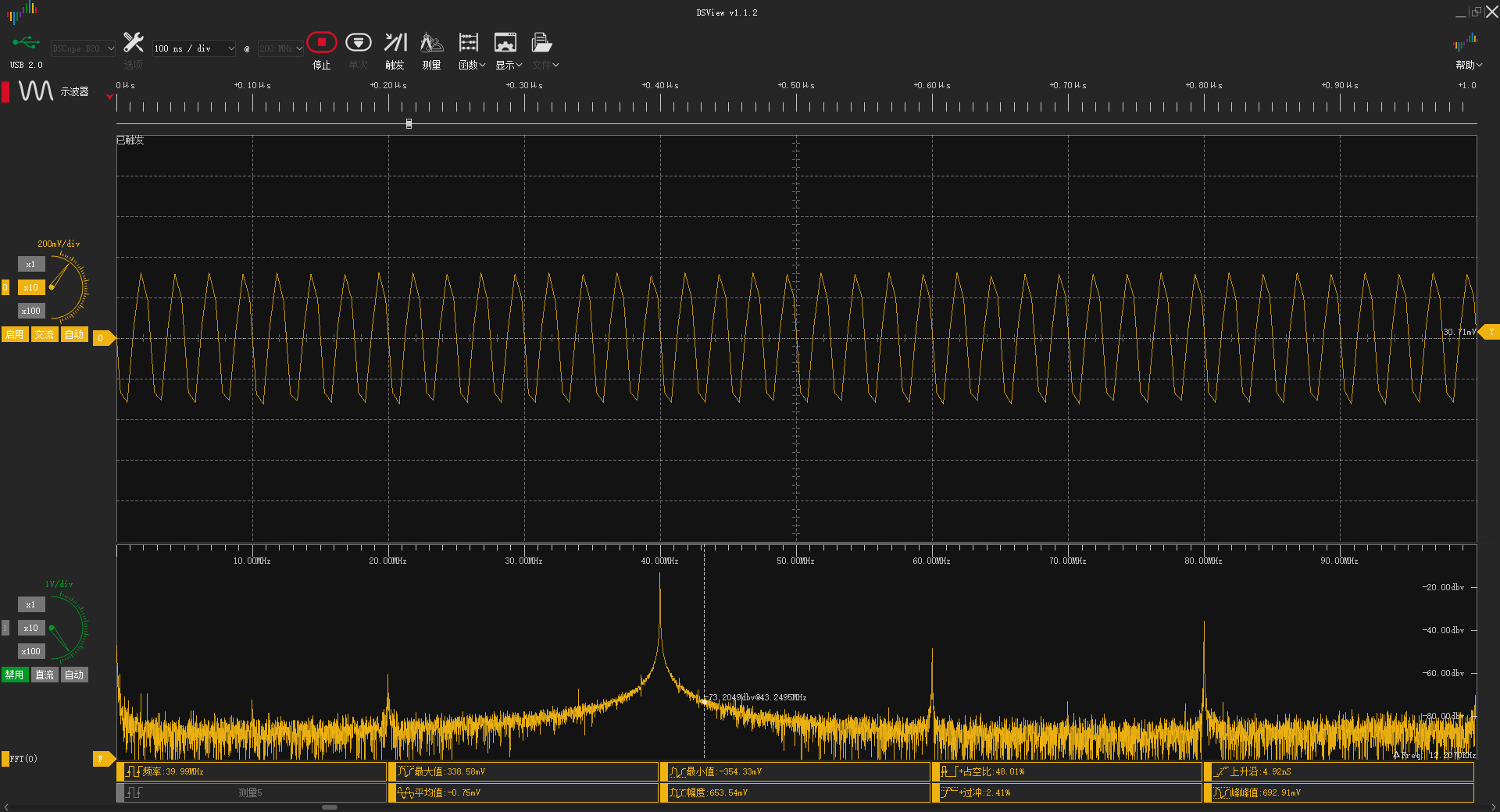1500x812 pixels.
Task: Toggle channel 0 Enable (启用) button
Action: (x=15, y=334)
